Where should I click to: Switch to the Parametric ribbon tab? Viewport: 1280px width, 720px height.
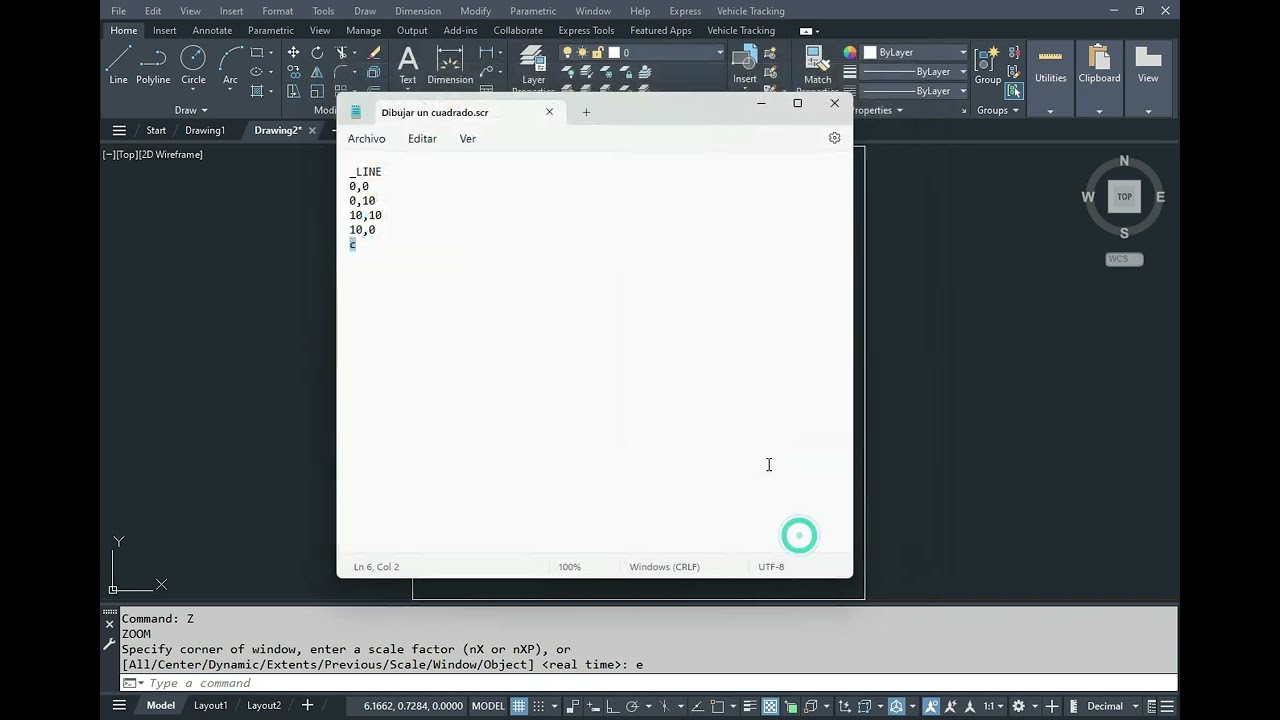coord(271,30)
